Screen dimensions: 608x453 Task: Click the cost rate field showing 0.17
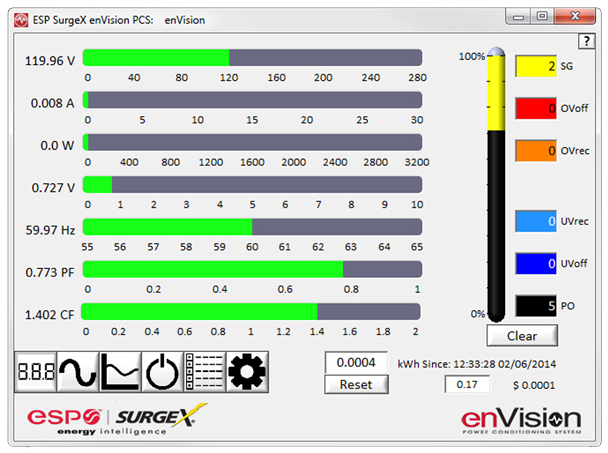point(467,385)
